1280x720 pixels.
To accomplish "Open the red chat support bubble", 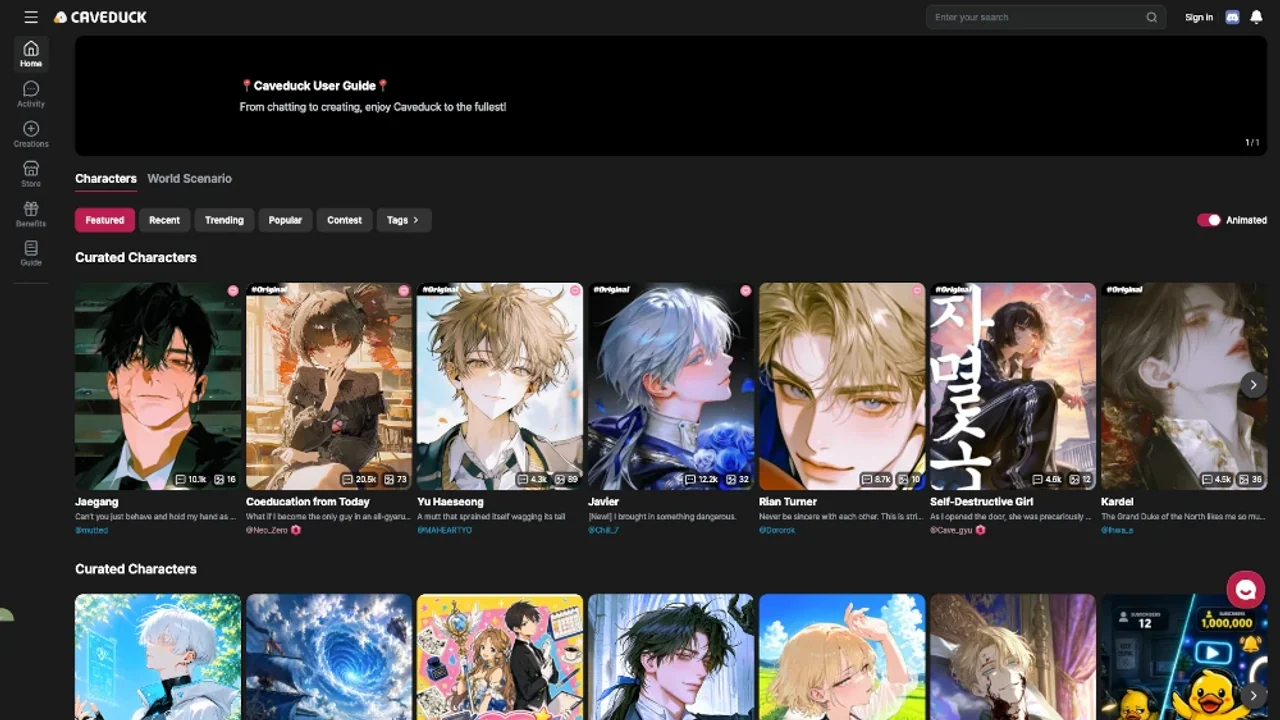I will coord(1245,590).
